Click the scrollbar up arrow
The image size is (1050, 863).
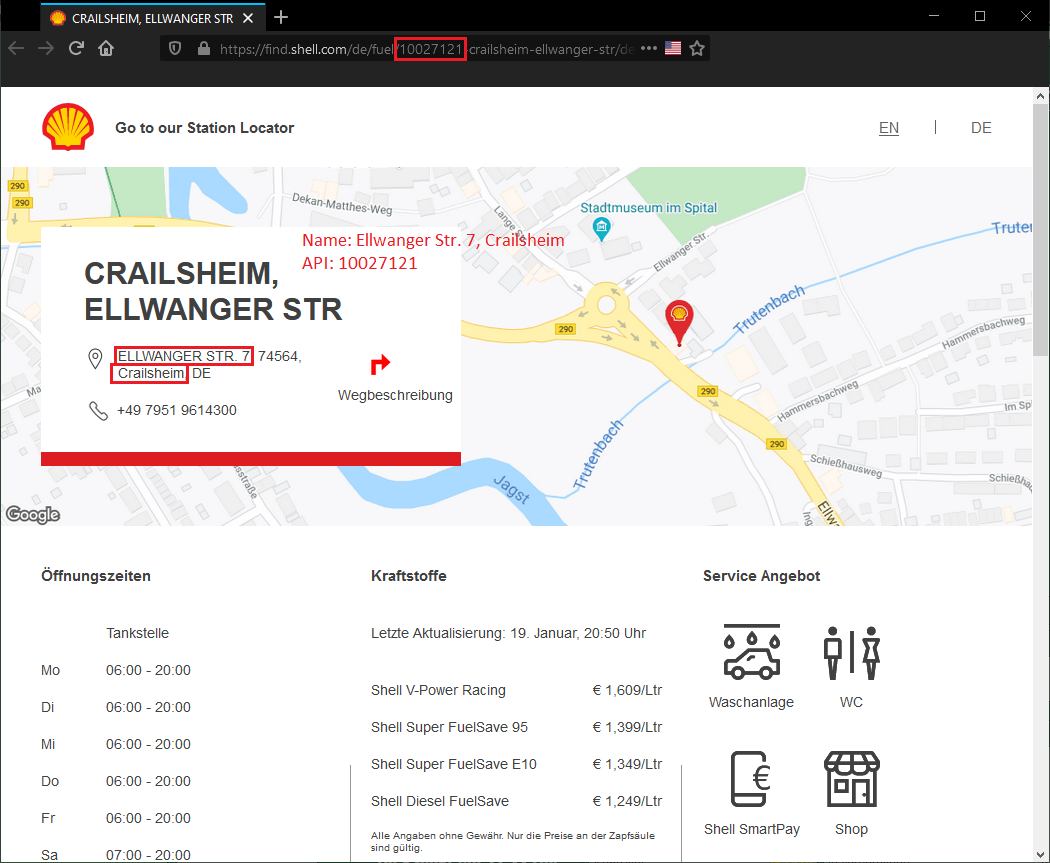pos(1040,96)
